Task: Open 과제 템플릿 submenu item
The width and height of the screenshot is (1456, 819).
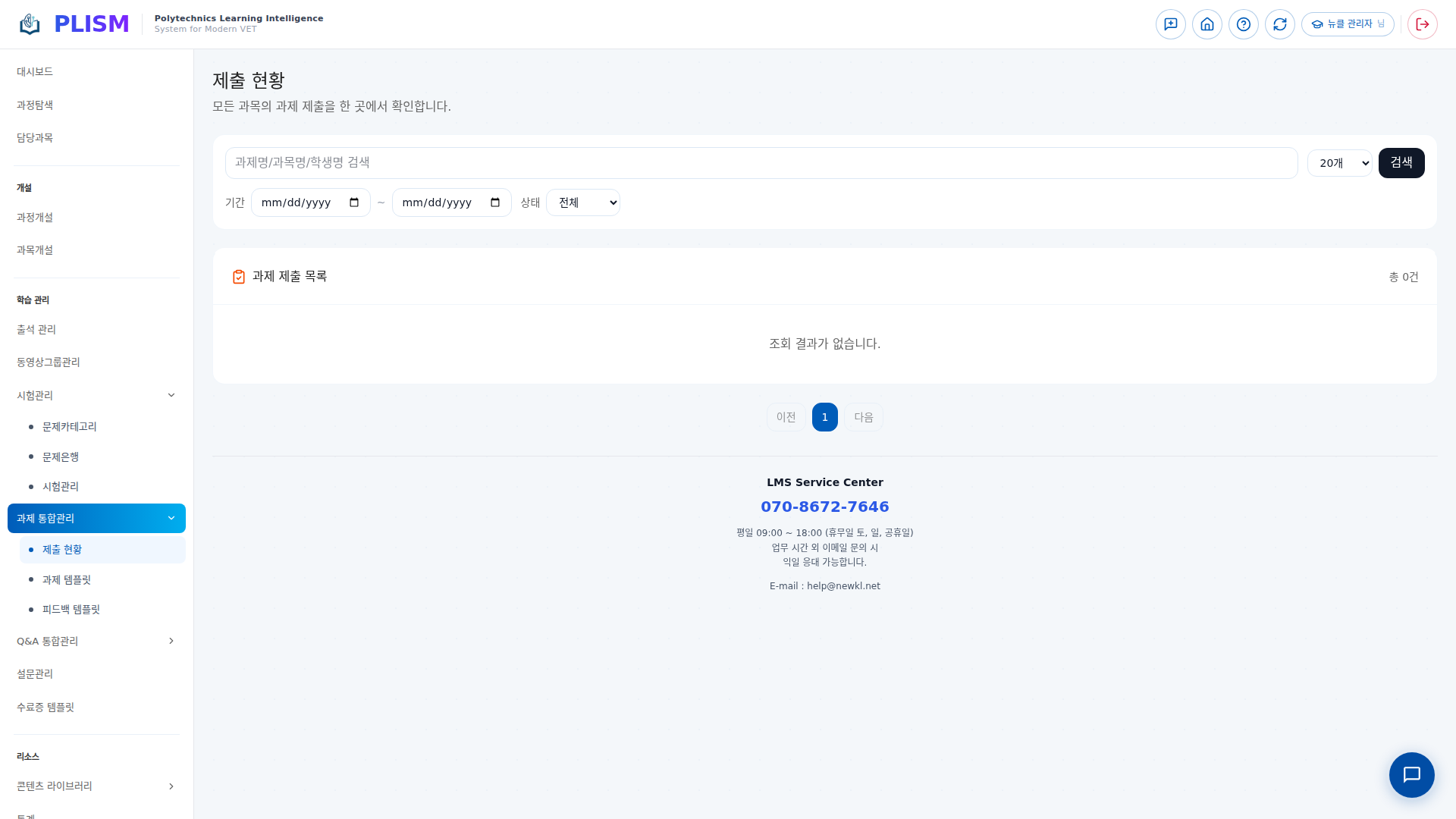Action: pos(67,579)
